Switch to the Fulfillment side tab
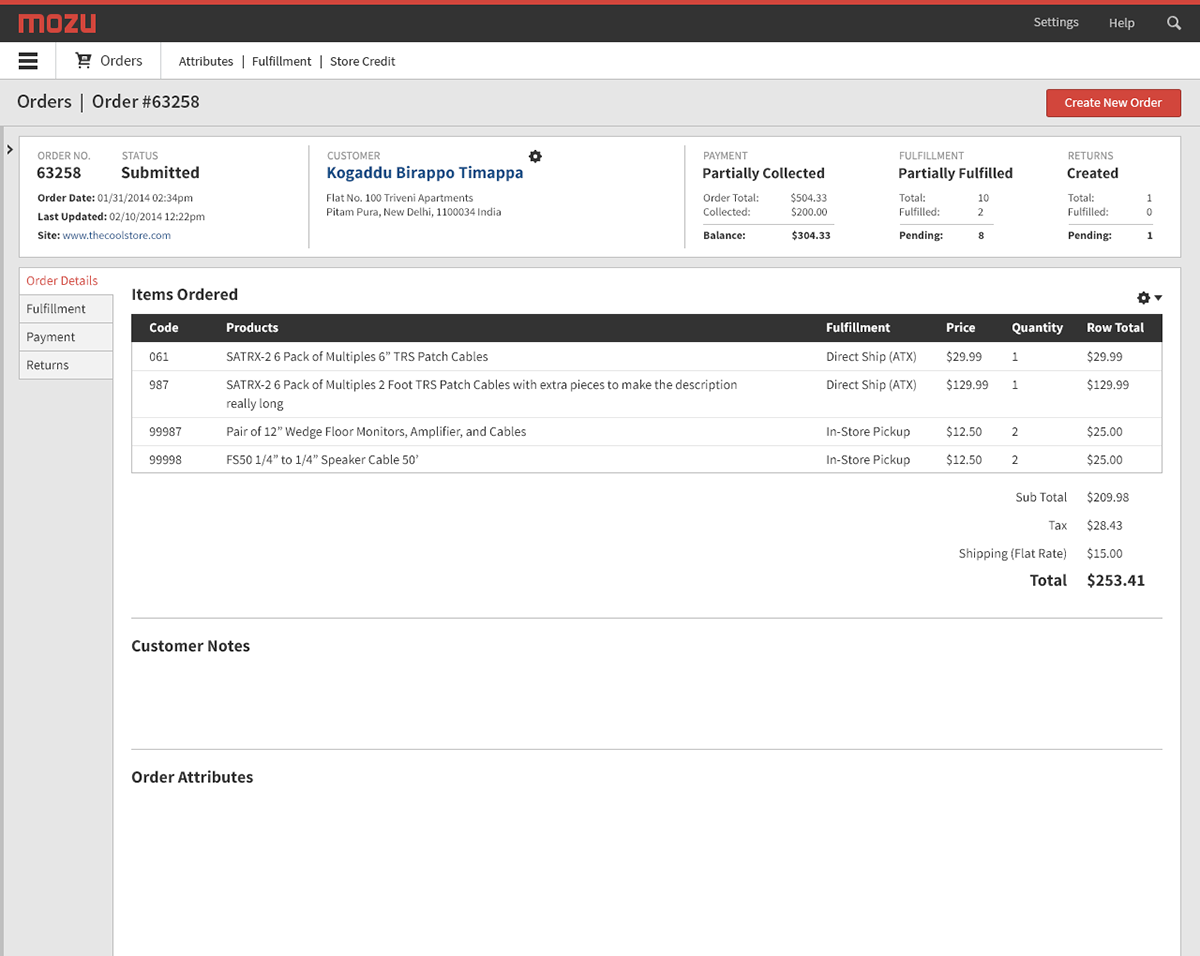 point(65,309)
